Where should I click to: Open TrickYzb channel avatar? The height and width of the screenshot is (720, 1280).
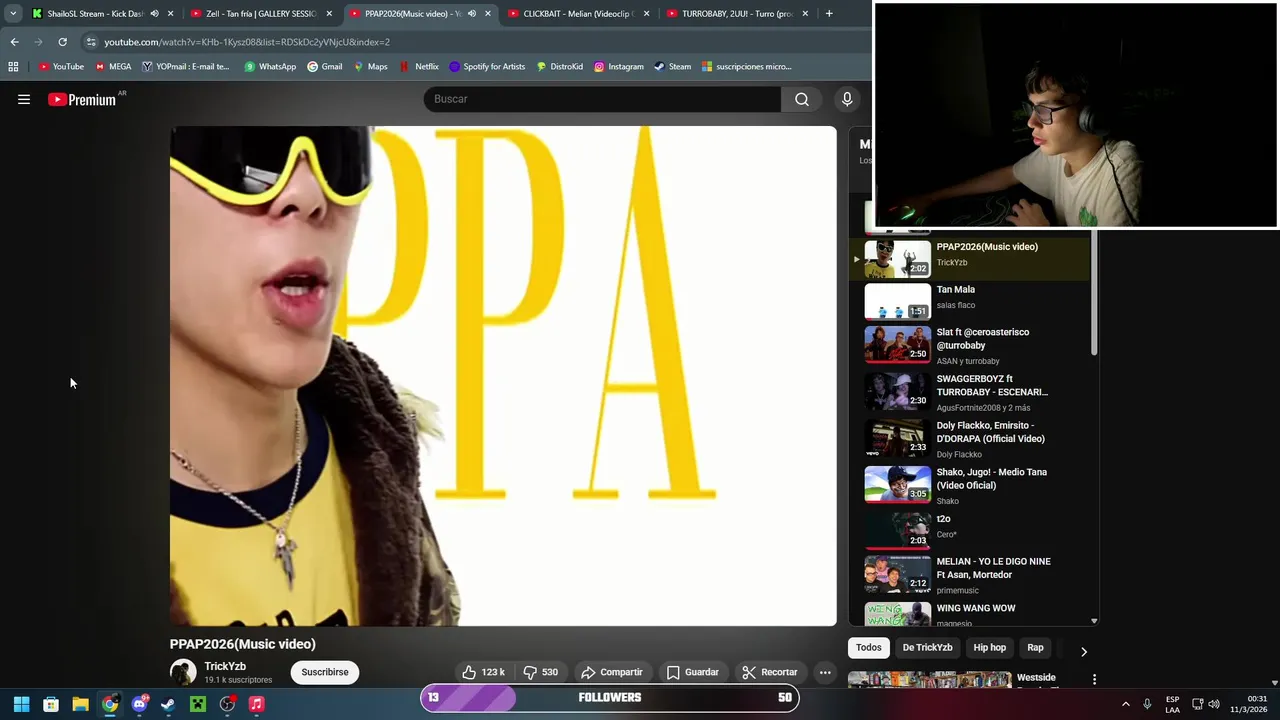[183, 672]
